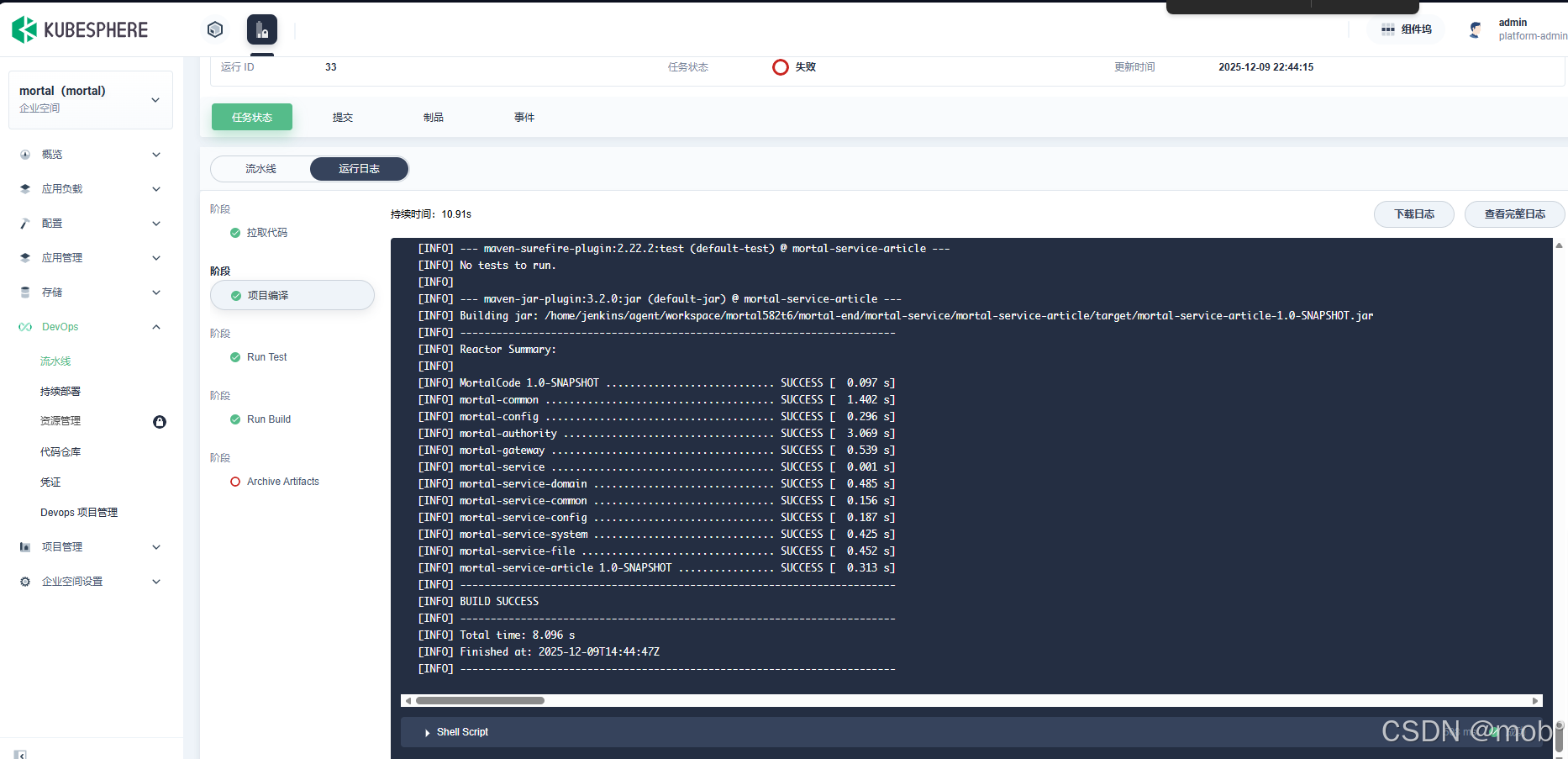Click green success icon beside 拉取代码
Screen dimensions: 1568x759
click(x=235, y=233)
